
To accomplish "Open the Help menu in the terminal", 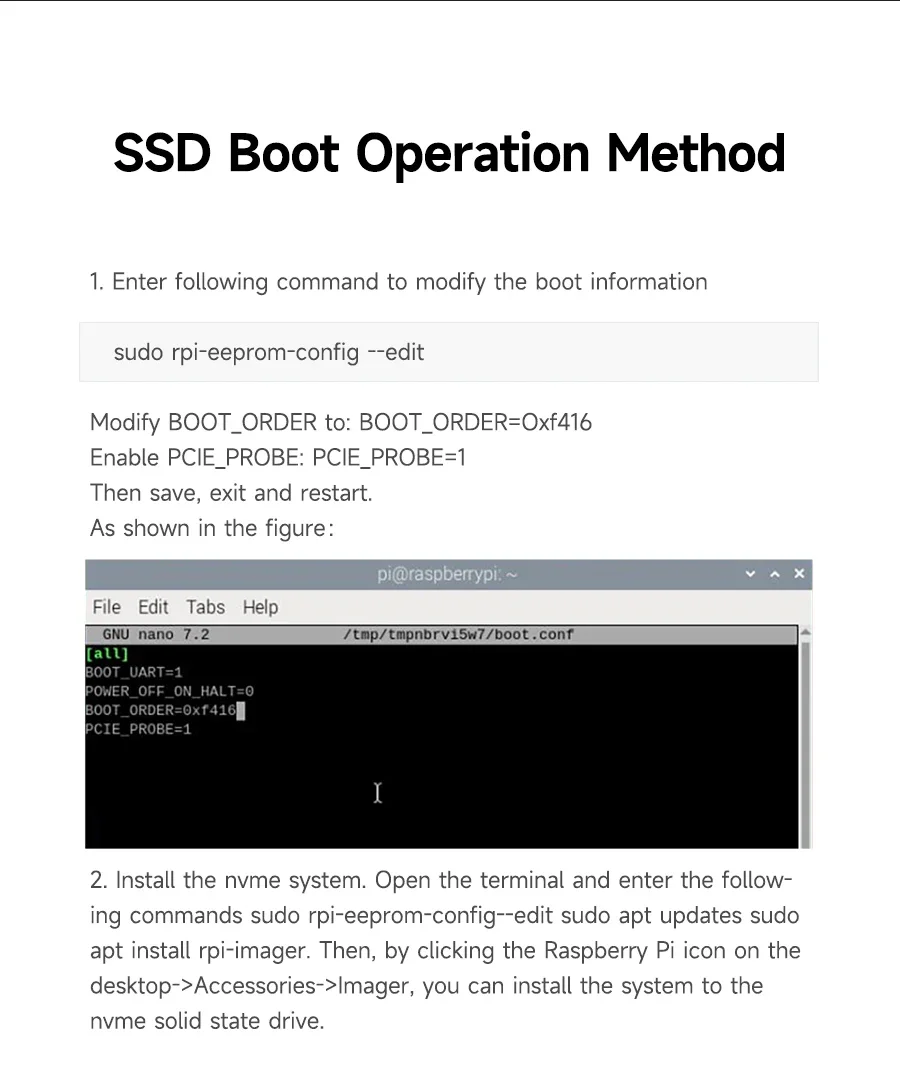I will pos(260,607).
